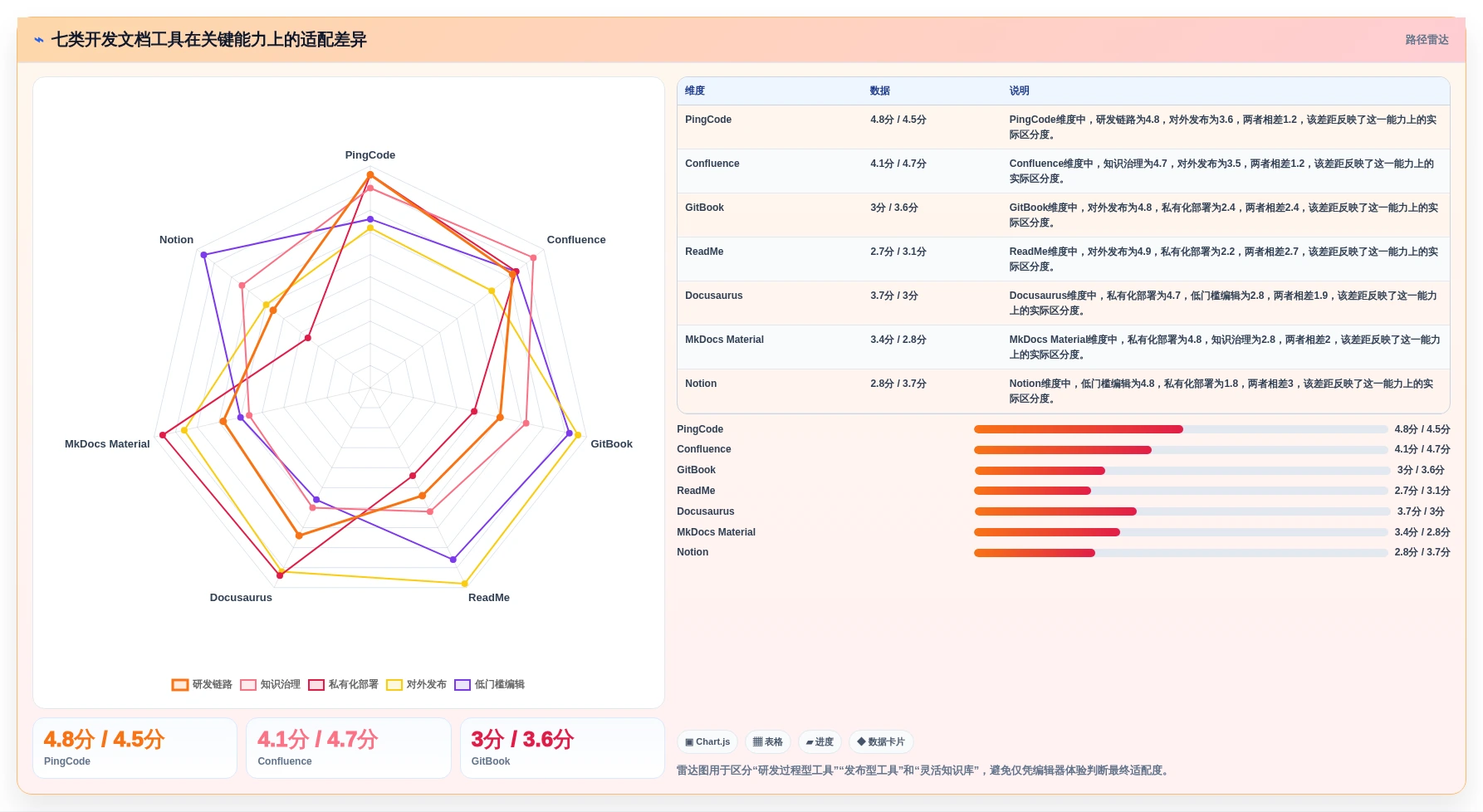The width and height of the screenshot is (1483, 812).
Task: Click the lightning icon beside the title
Action: pos(39,40)
